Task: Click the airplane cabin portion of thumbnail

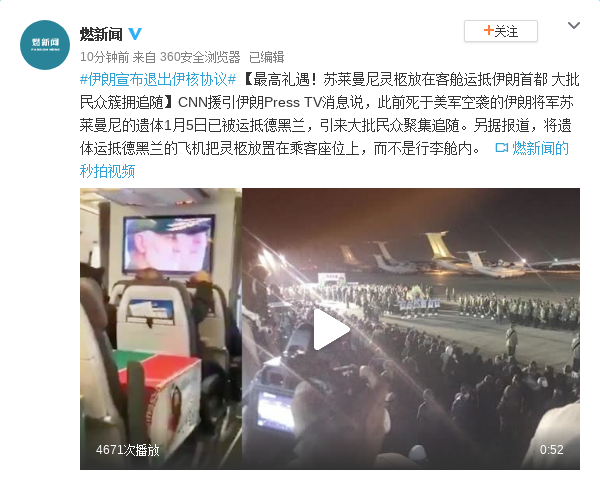Action: 161,328
